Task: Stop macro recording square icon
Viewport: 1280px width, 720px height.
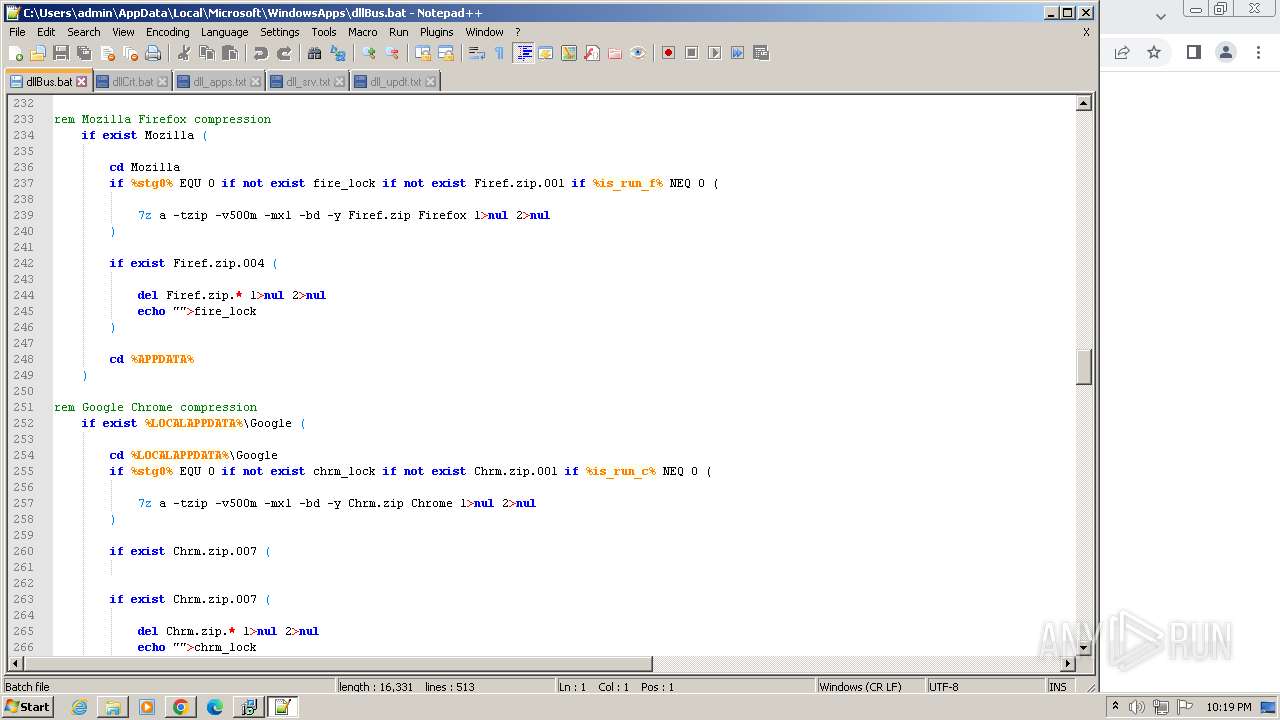Action: [x=691, y=53]
